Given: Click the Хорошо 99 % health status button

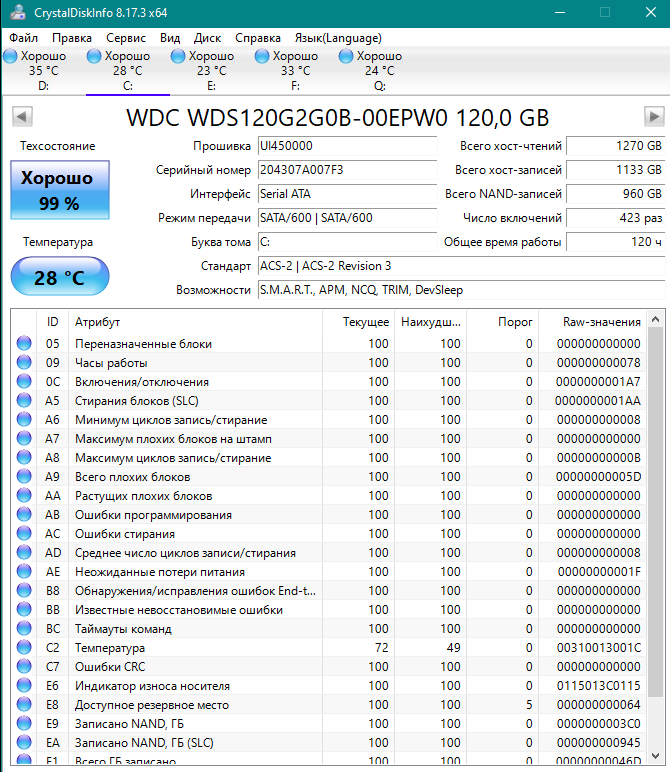Looking at the screenshot, I should pos(60,190).
